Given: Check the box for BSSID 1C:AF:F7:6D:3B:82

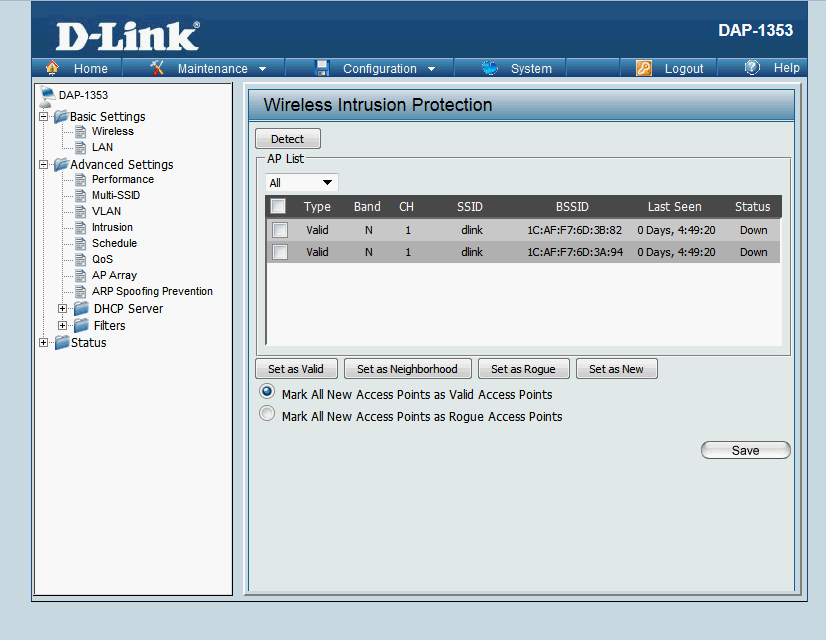Looking at the screenshot, I should point(280,230).
